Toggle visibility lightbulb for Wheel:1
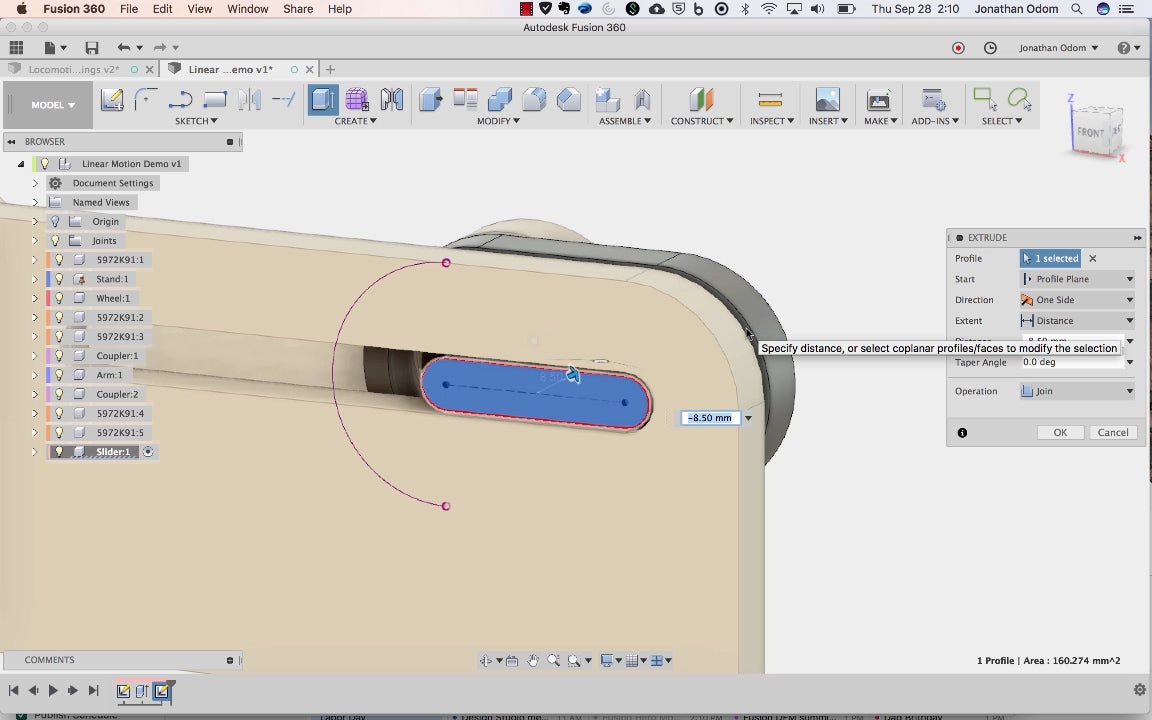The width and height of the screenshot is (1152, 720). pos(60,298)
